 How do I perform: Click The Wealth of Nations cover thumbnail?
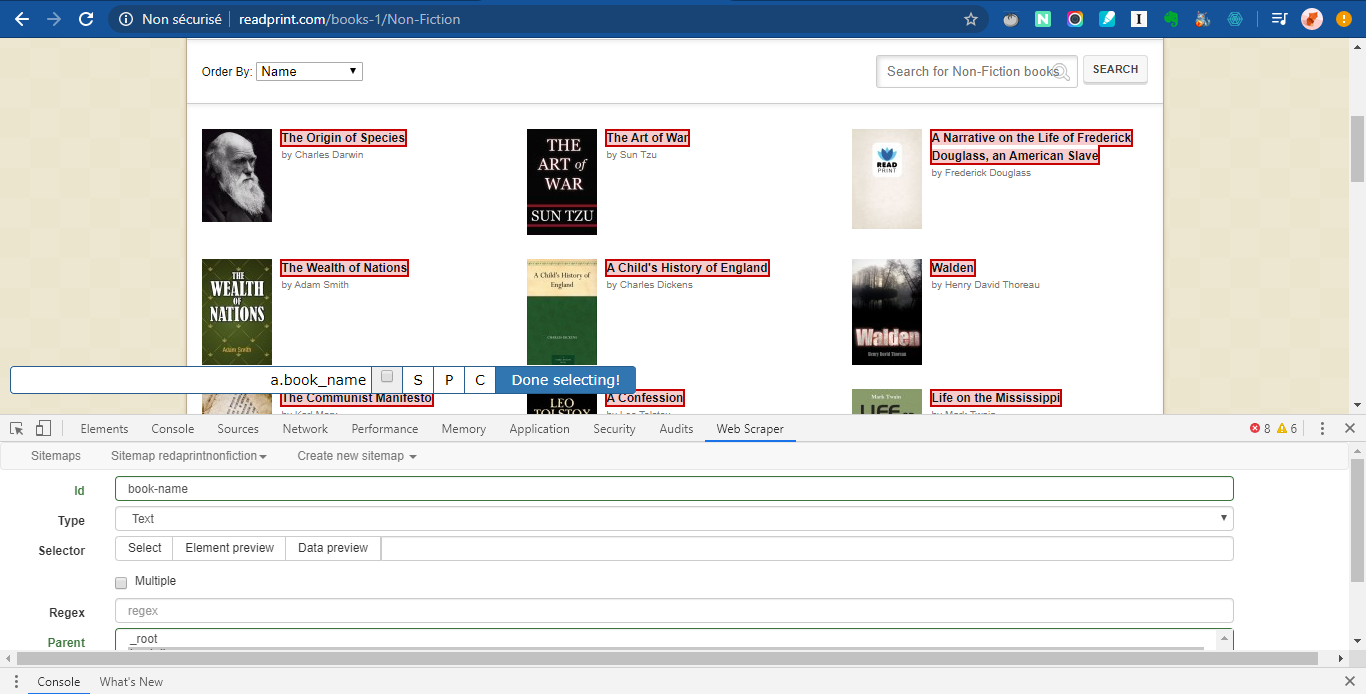coord(237,312)
